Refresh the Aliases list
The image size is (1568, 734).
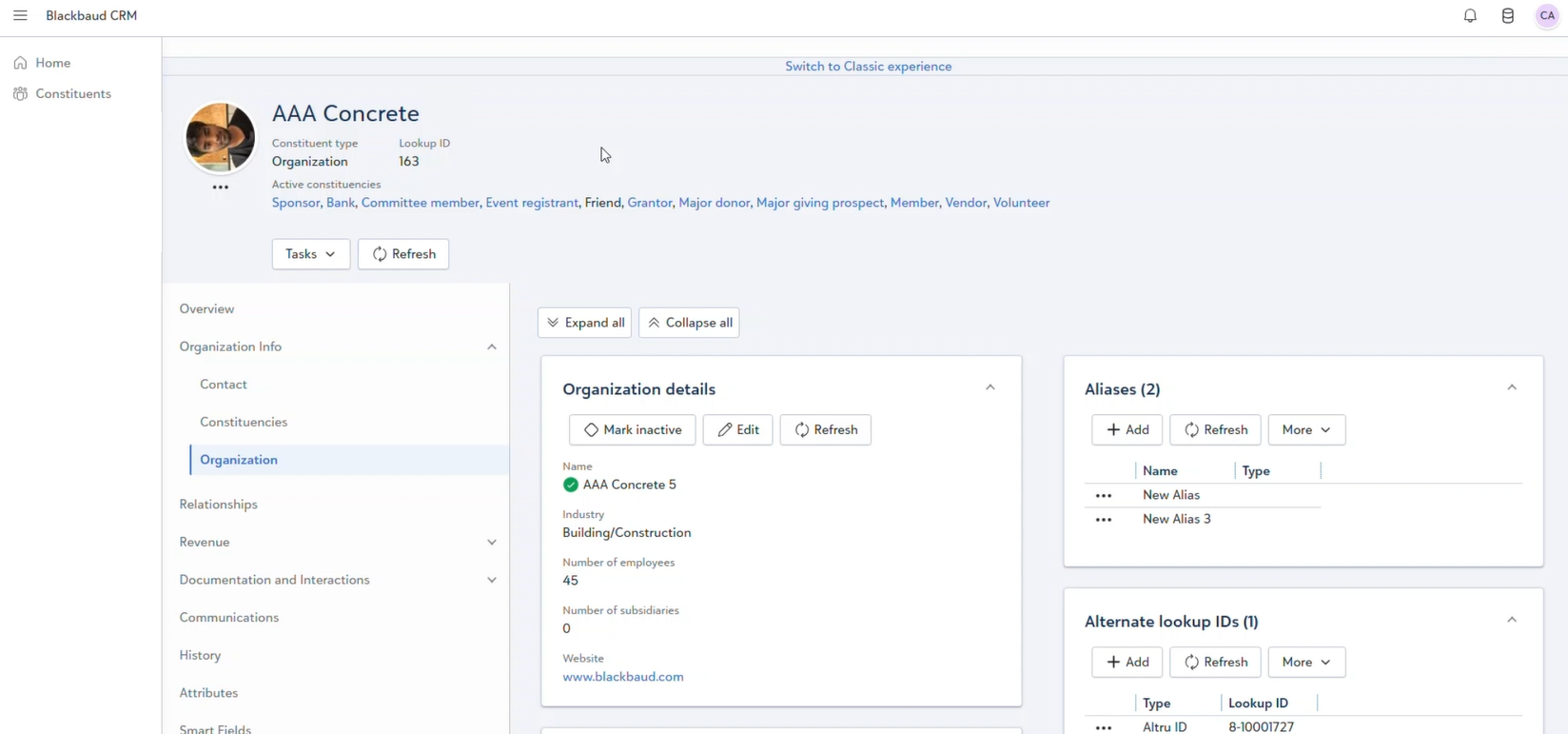(1215, 429)
